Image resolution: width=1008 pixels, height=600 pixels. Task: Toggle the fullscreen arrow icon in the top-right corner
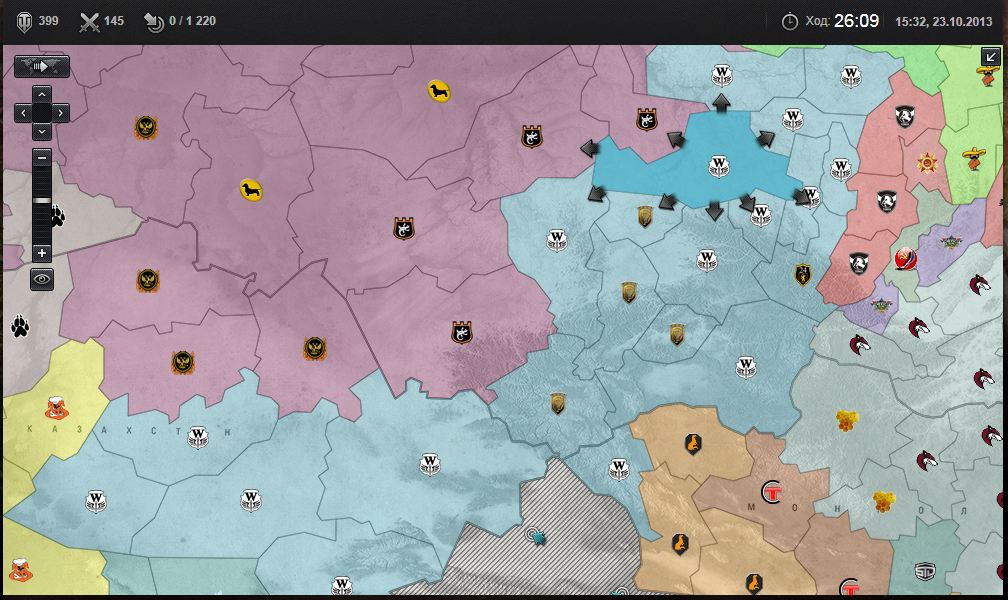[x=991, y=57]
